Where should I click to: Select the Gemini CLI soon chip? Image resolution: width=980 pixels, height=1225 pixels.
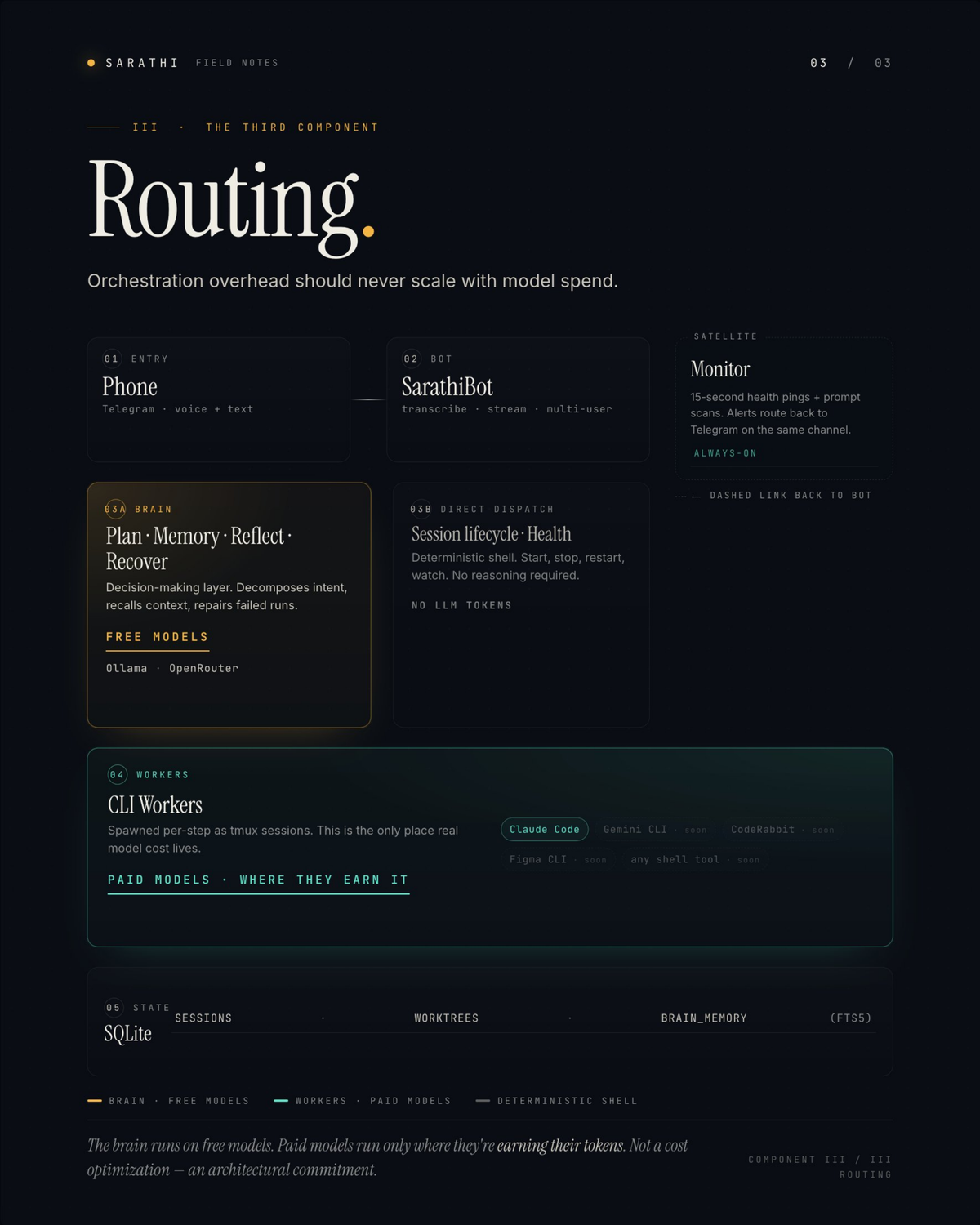655,830
